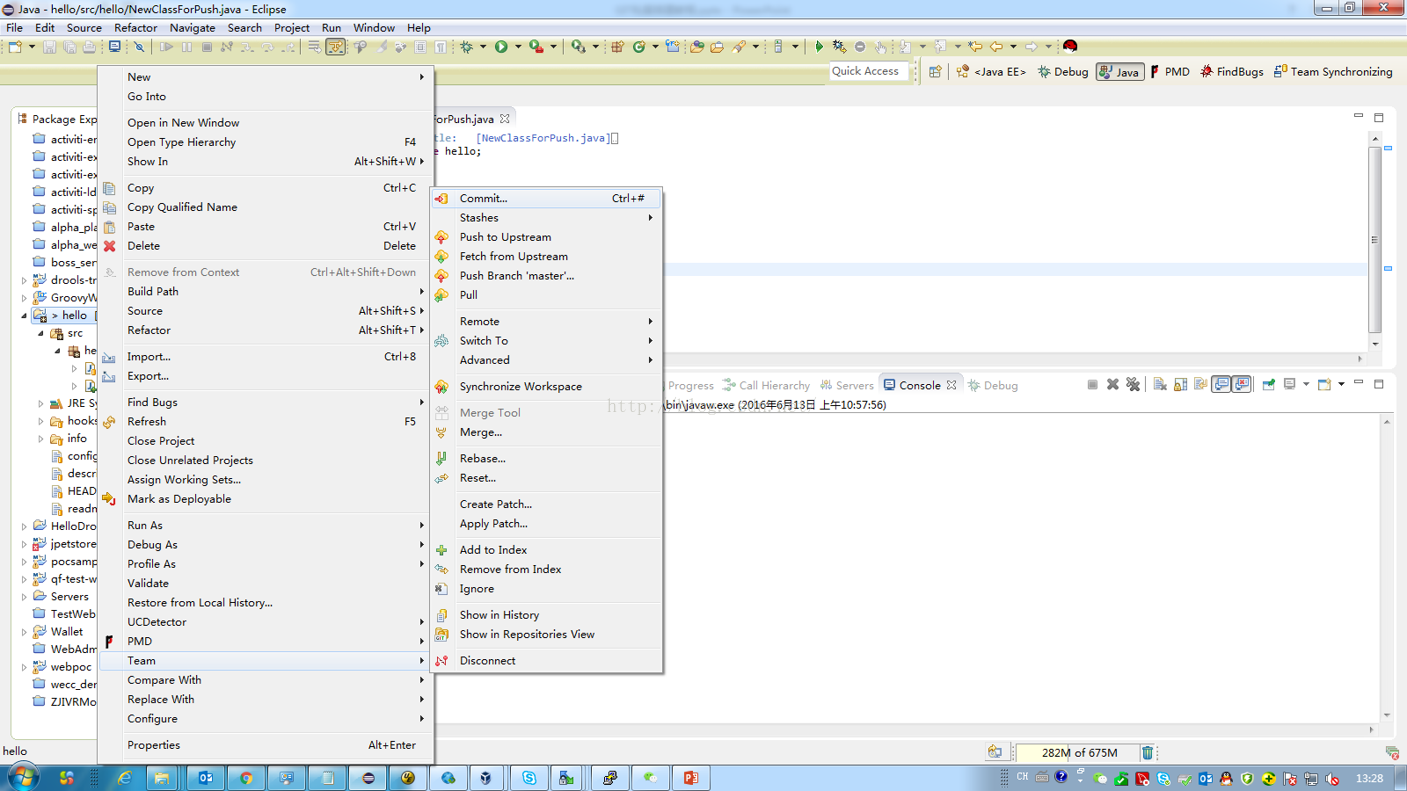Minimize the editor area view
Image resolution: width=1407 pixels, height=791 pixels.
coord(1358,117)
